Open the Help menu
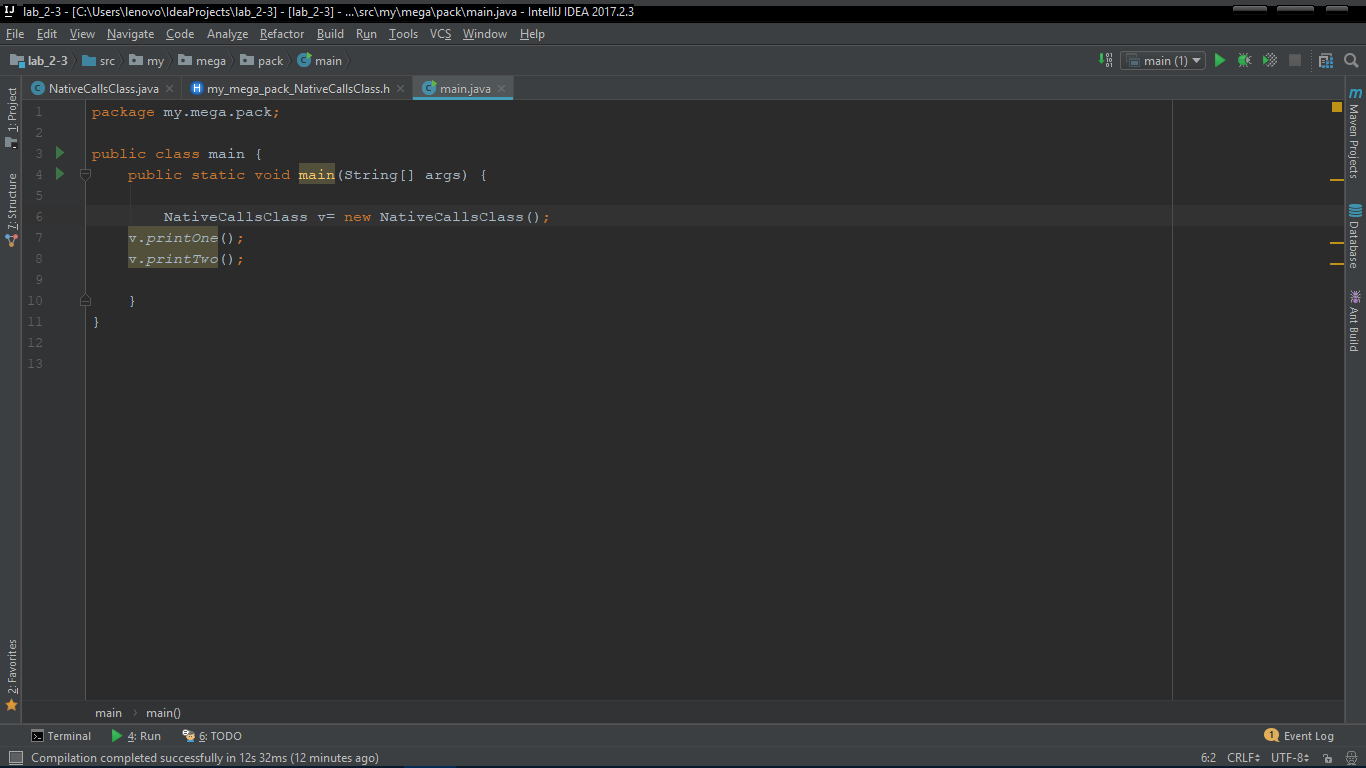 [x=532, y=34]
